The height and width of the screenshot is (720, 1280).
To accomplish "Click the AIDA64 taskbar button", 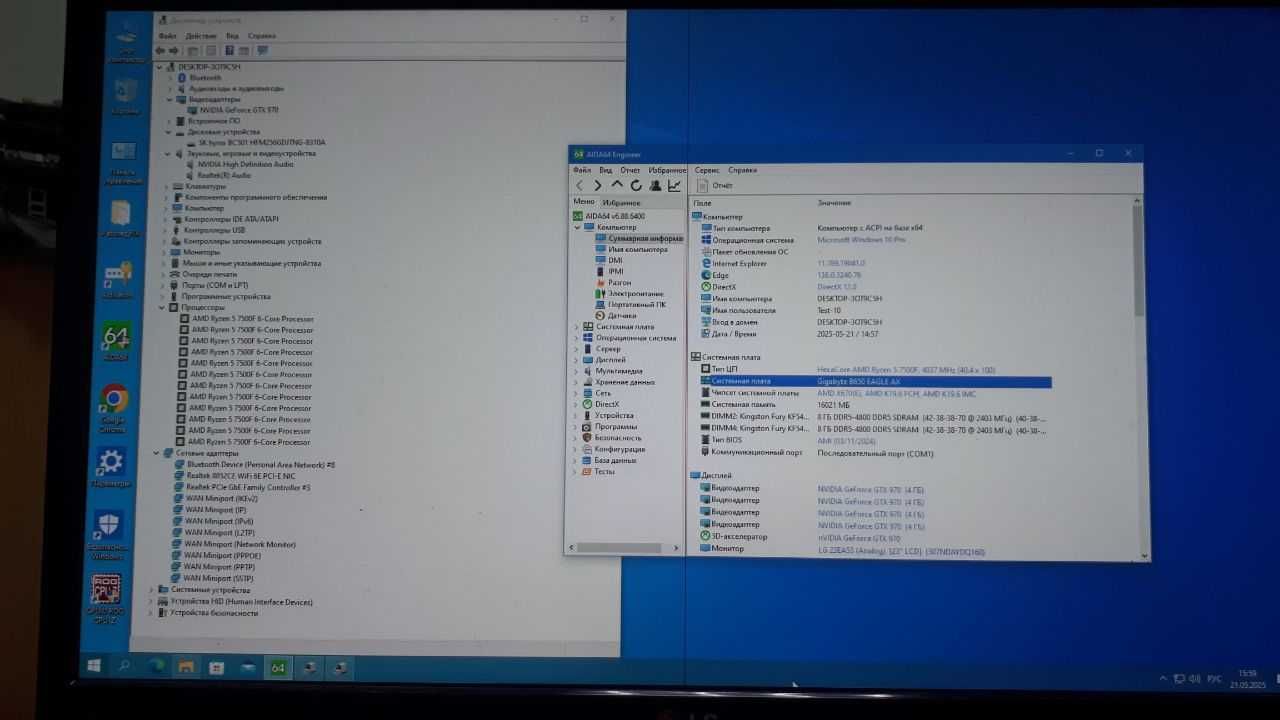I will [278, 667].
